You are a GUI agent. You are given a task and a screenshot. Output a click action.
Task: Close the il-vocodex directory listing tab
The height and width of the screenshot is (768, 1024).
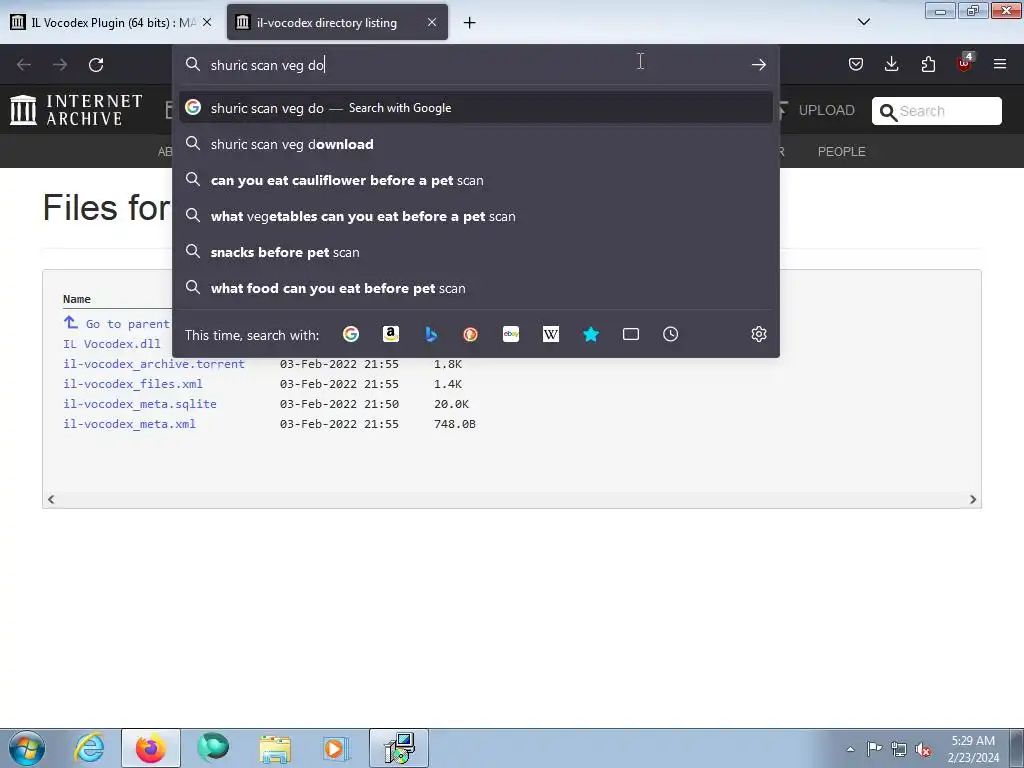pyautogui.click(x=432, y=22)
